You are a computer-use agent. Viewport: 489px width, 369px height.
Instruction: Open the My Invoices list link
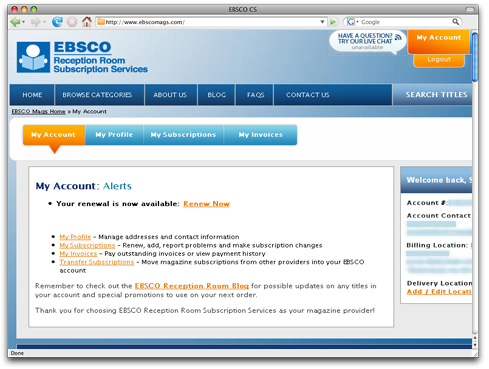pos(78,254)
